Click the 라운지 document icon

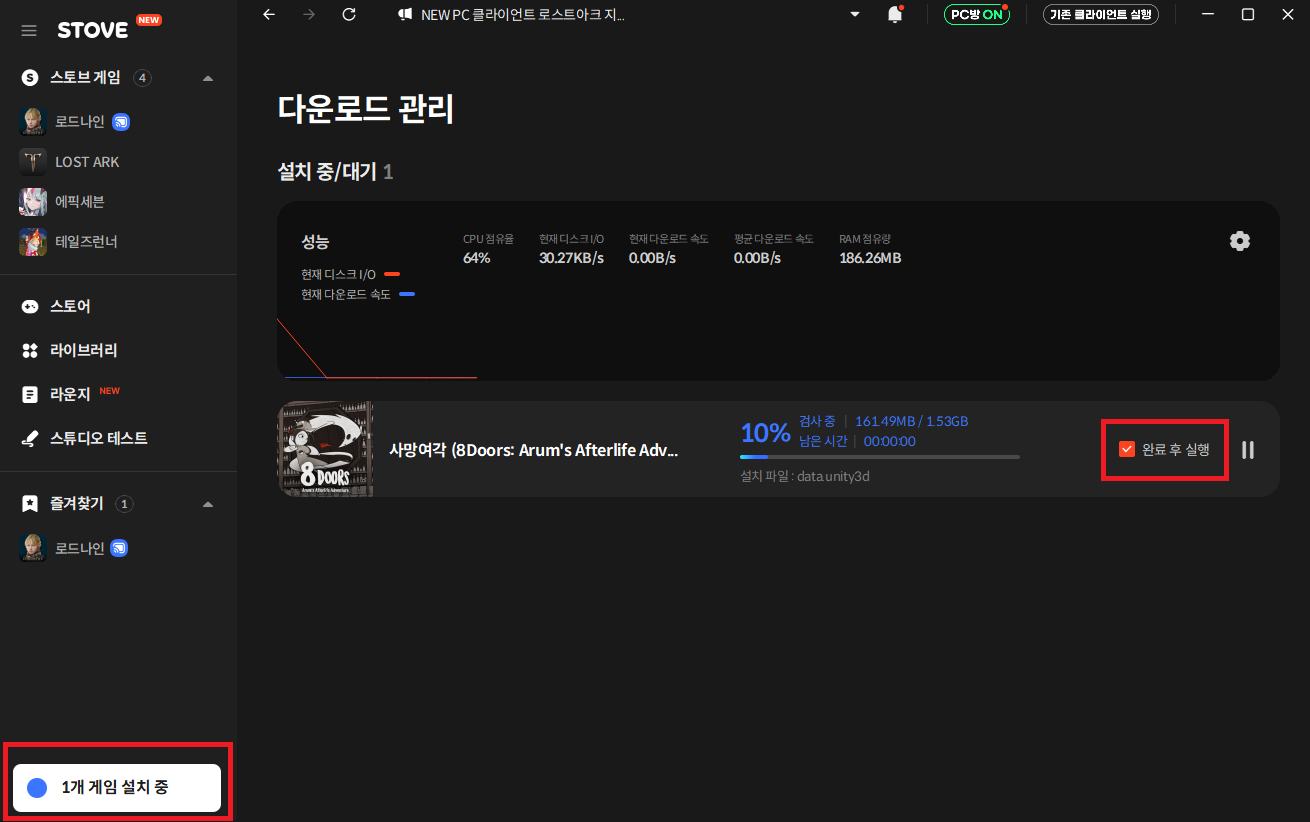[30, 395]
